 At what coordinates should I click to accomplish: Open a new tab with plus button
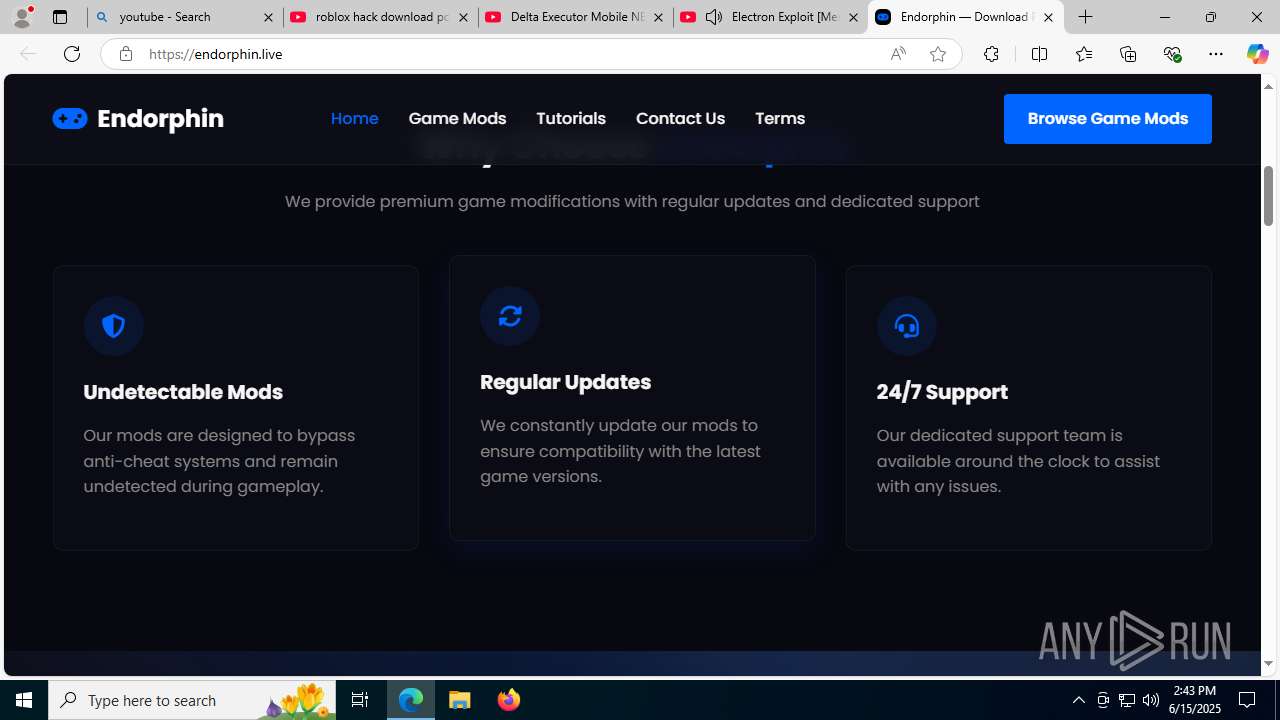[1085, 17]
